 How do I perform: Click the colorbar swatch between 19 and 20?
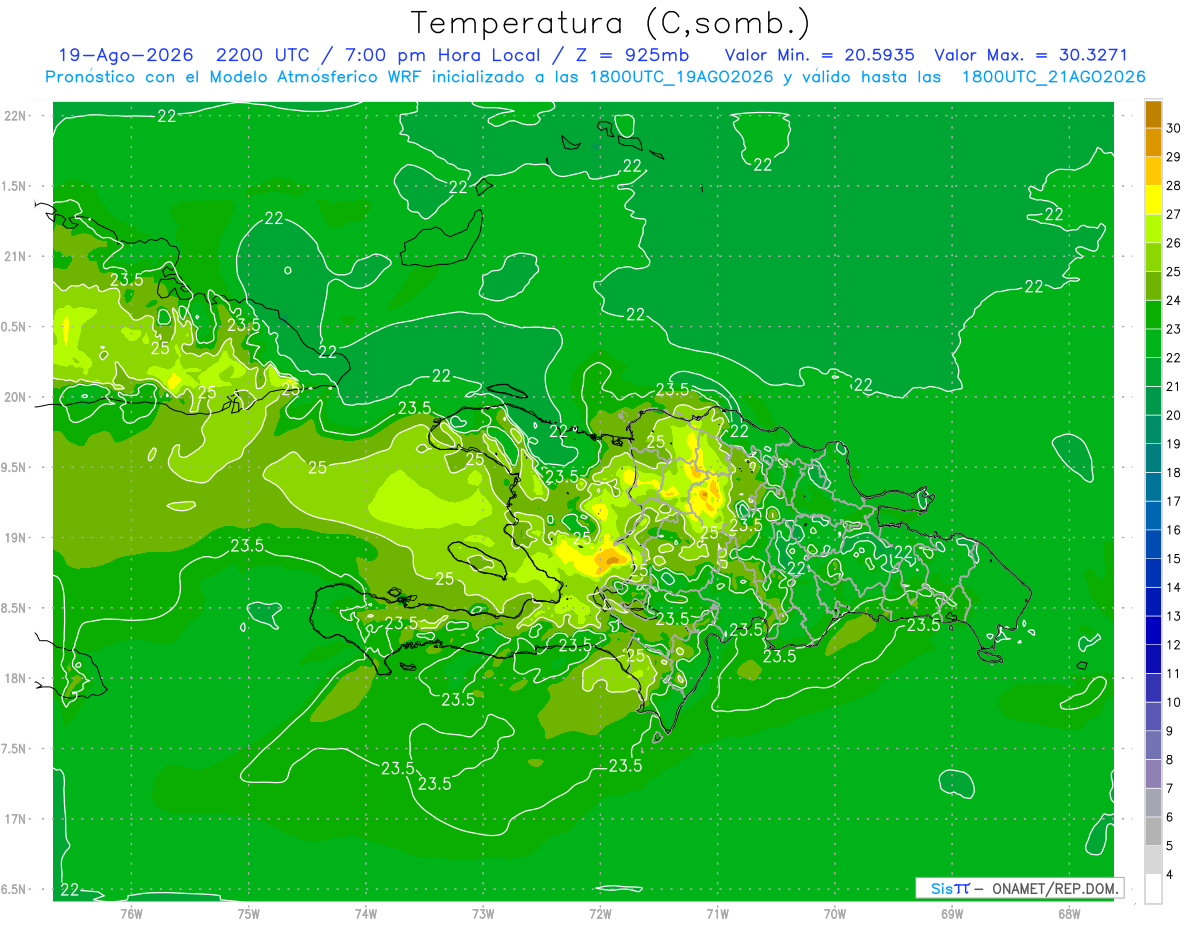[1153, 429]
